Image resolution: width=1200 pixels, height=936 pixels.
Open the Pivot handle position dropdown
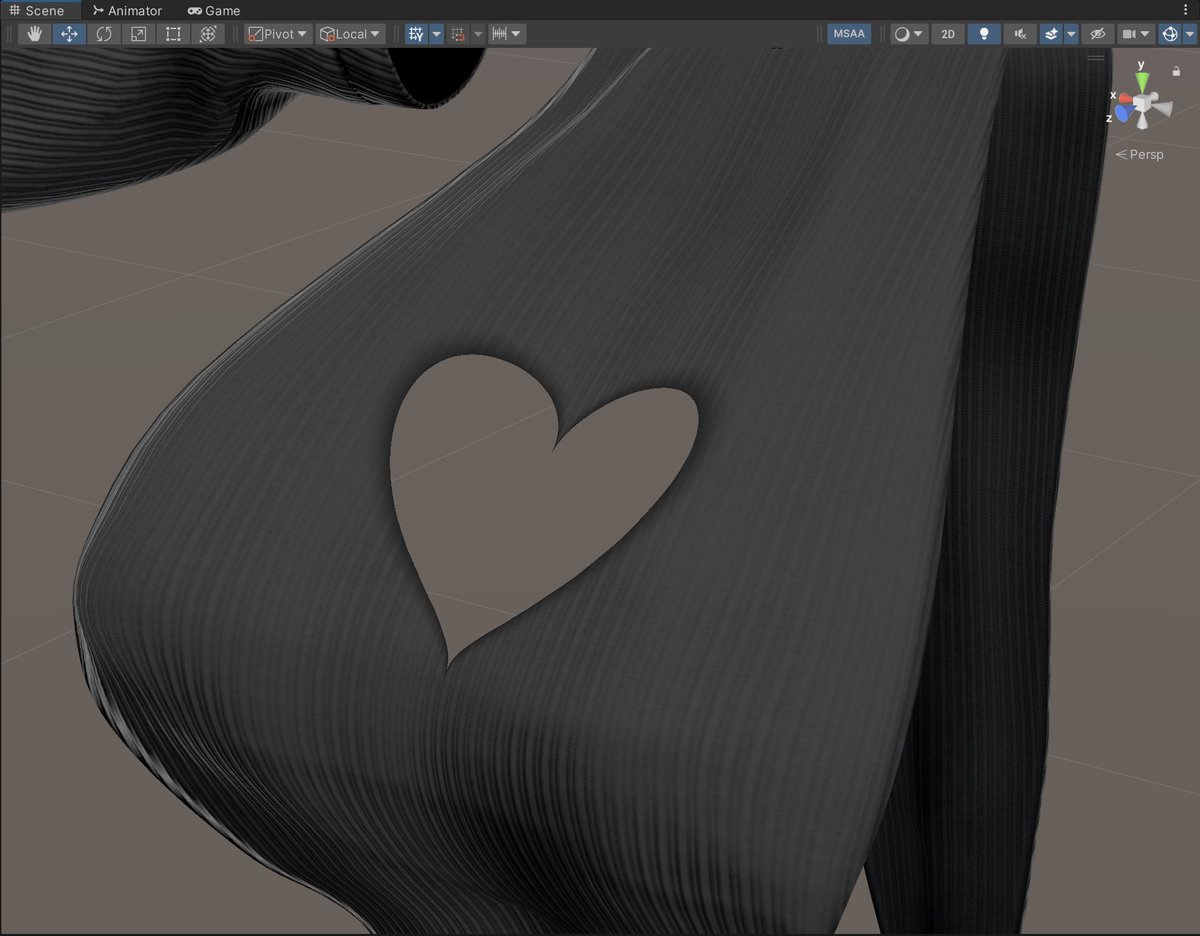click(x=278, y=34)
